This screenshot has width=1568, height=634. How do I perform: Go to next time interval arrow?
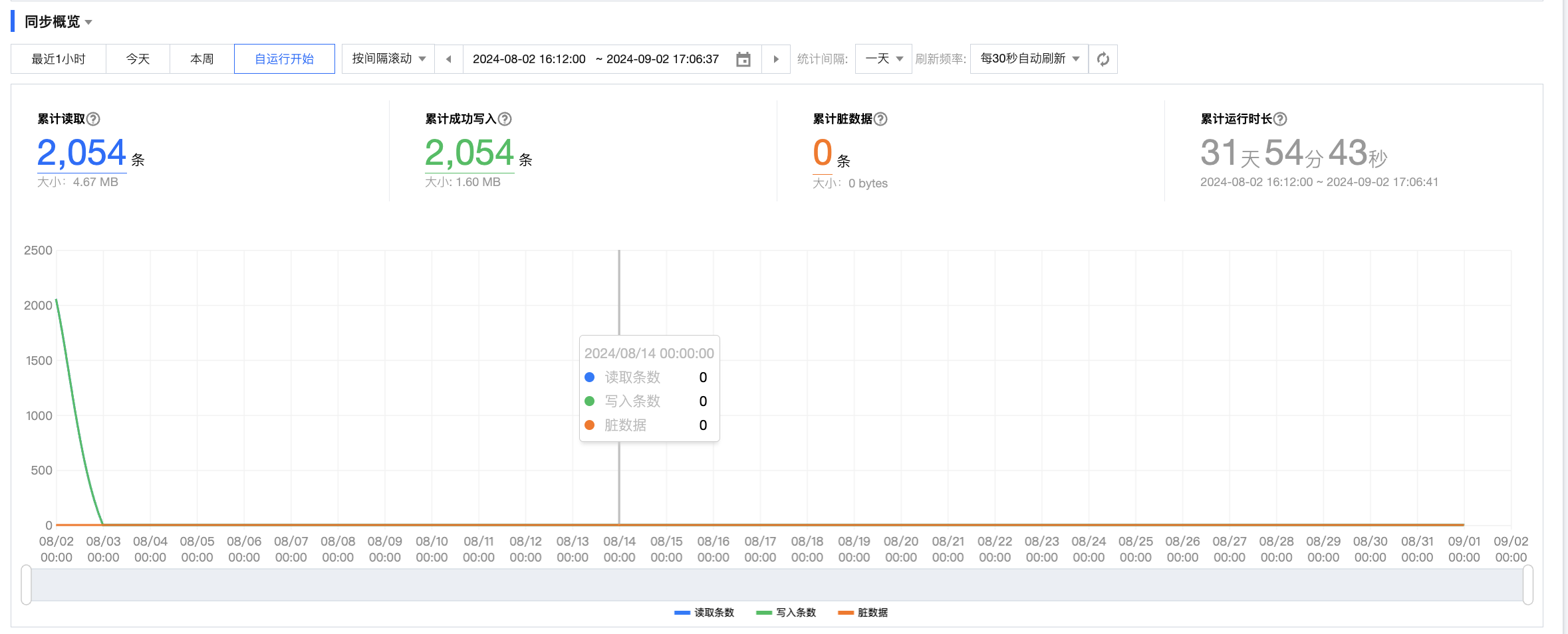[775, 59]
